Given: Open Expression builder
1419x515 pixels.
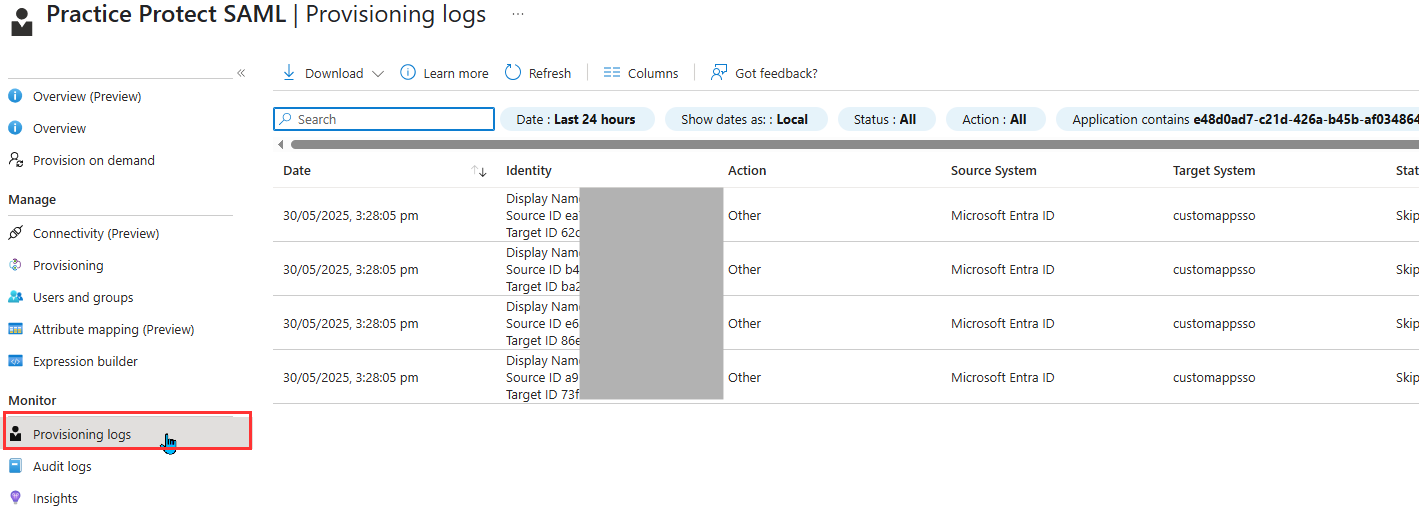Looking at the screenshot, I should click(x=85, y=362).
